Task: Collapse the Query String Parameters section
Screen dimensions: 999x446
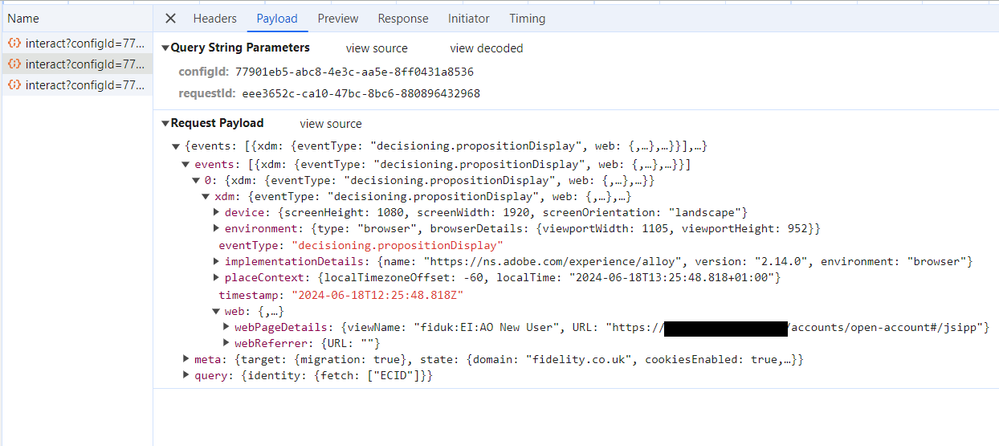Action: (165, 48)
